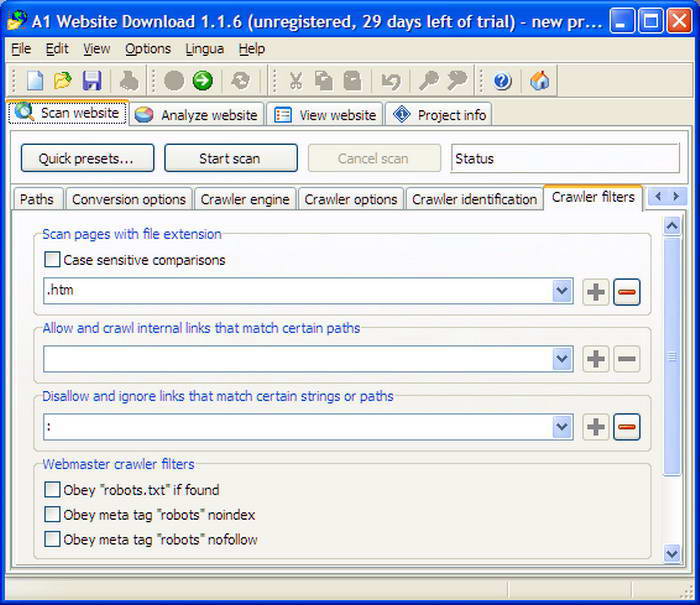Click the vertical scrollbar thumb

pos(672,356)
